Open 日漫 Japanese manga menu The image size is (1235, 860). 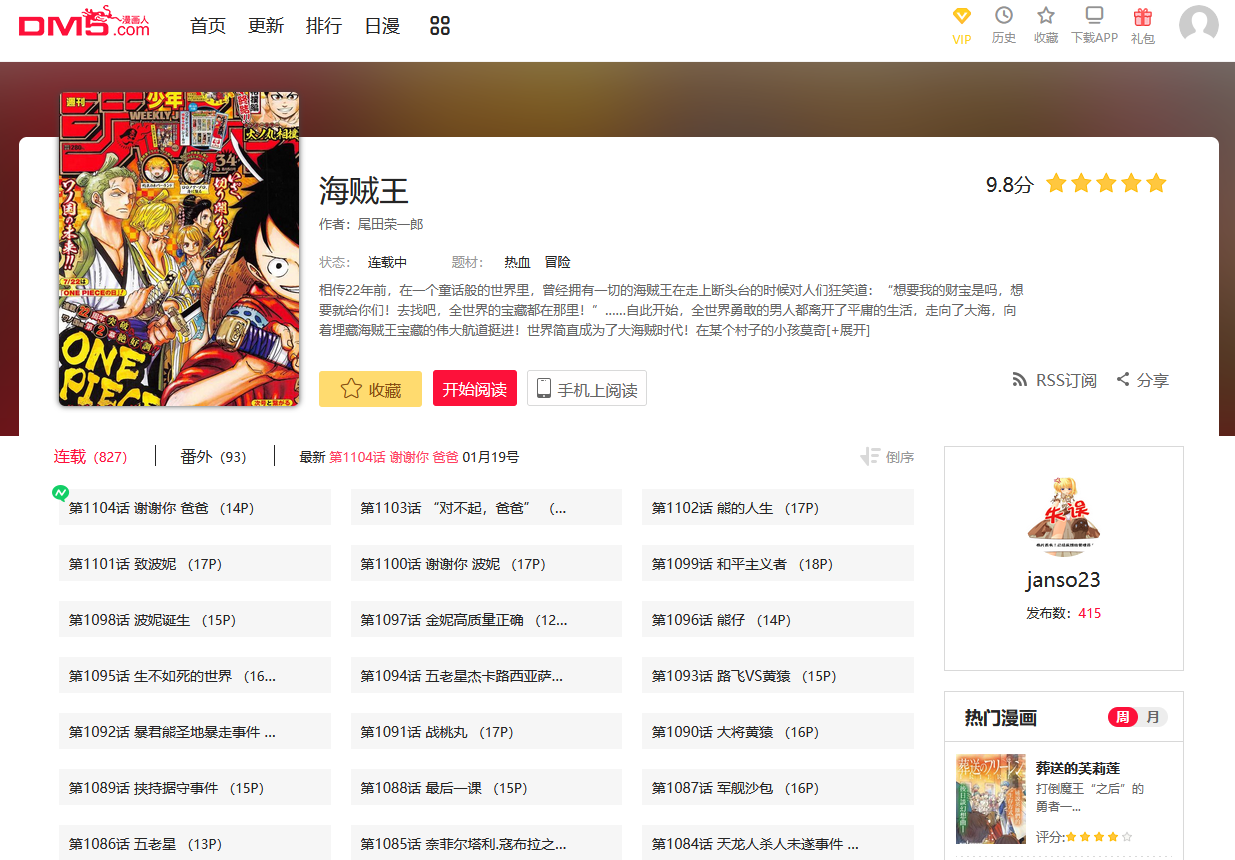coord(382,26)
